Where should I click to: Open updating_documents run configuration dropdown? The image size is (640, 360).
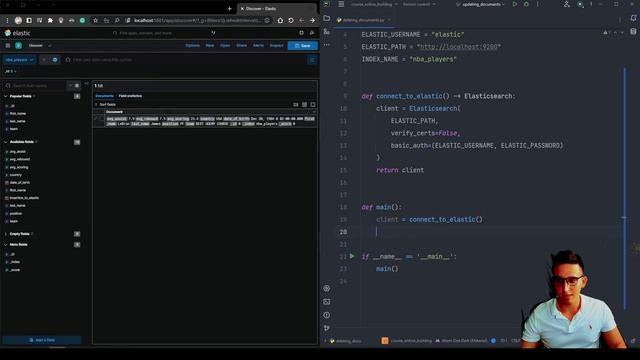[480, 4]
